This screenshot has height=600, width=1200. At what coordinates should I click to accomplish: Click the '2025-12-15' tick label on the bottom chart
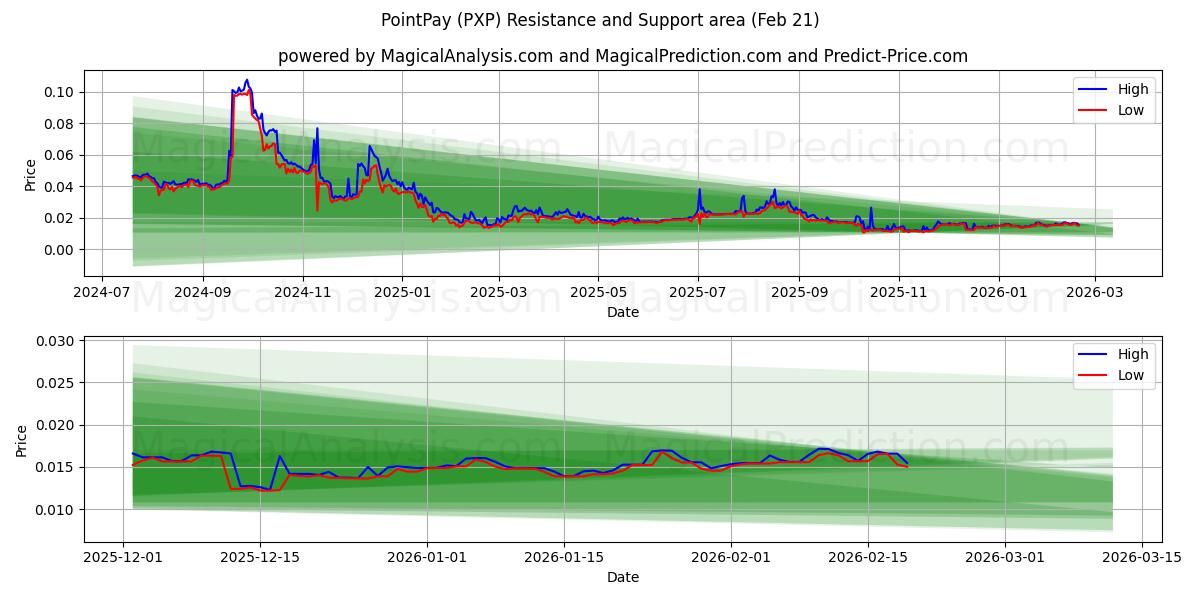pyautogui.click(x=260, y=558)
